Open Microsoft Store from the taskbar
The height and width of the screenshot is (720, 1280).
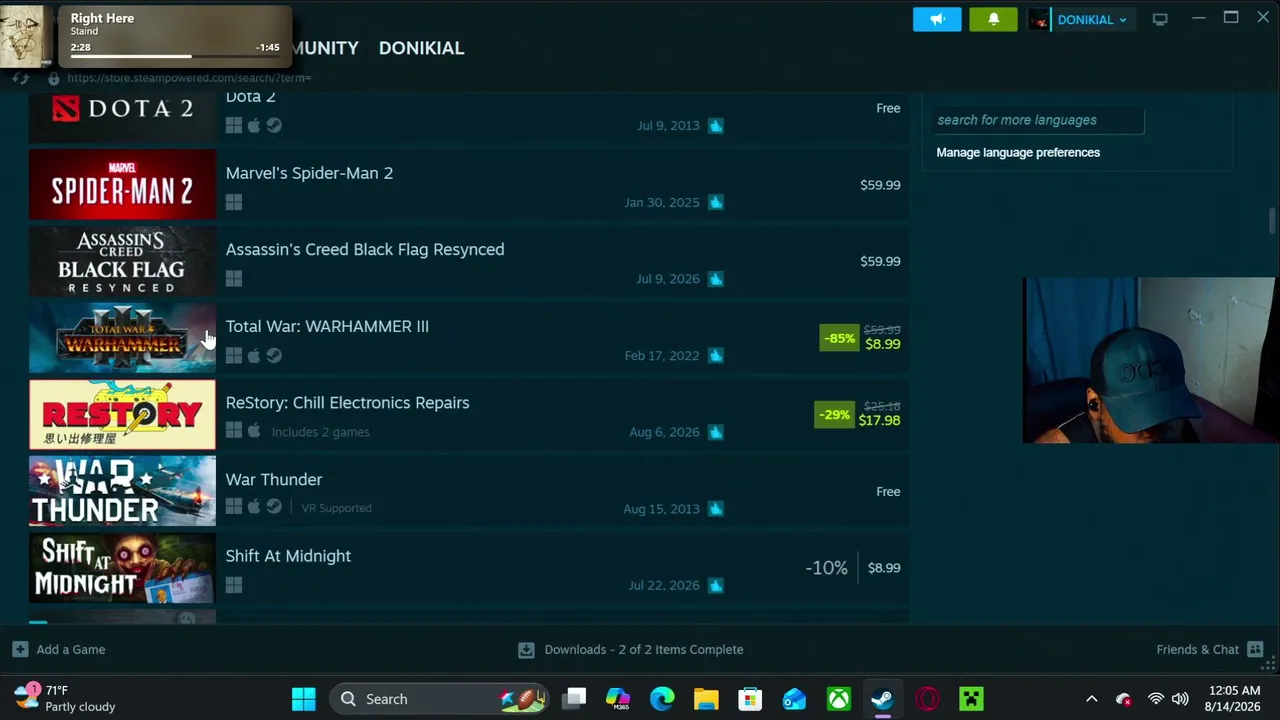[x=750, y=699]
